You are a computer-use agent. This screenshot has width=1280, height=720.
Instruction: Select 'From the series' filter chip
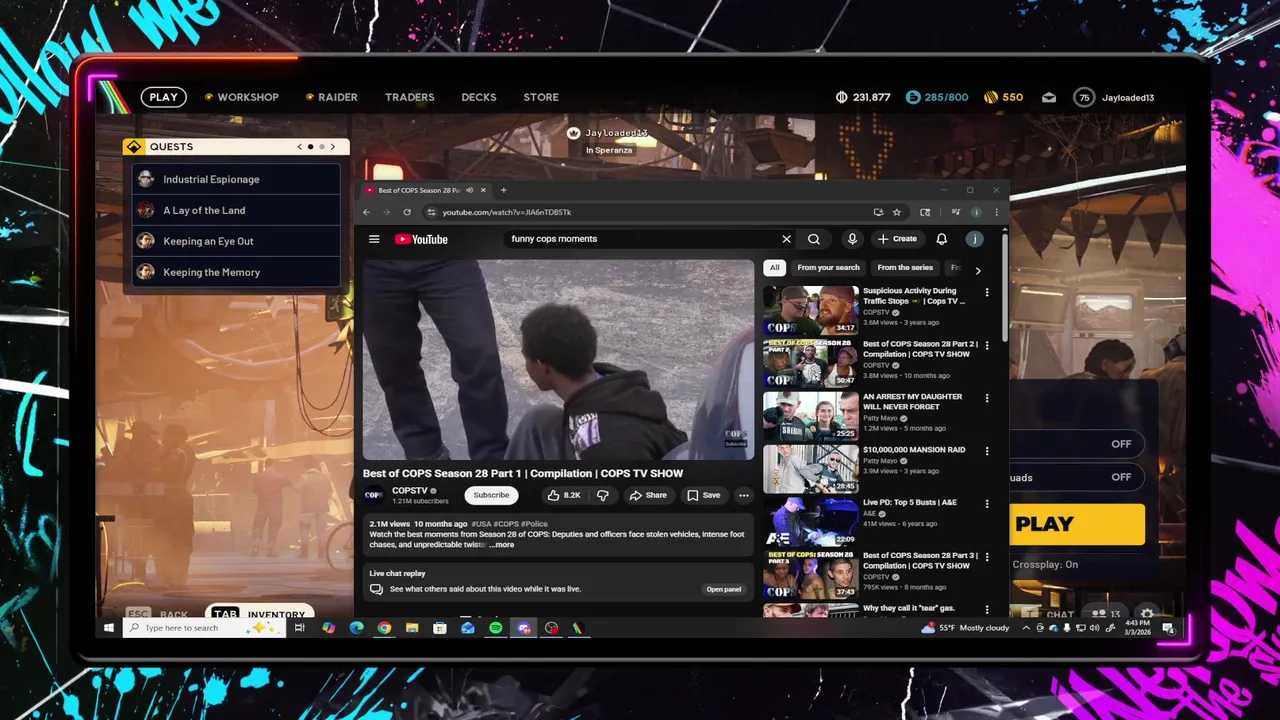(905, 268)
